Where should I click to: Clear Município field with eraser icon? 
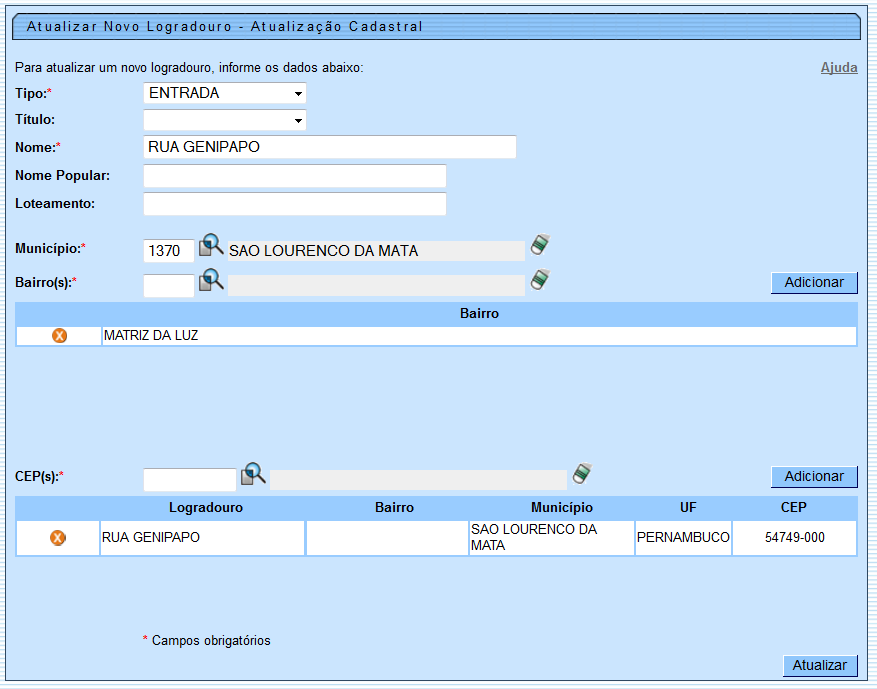tap(540, 246)
